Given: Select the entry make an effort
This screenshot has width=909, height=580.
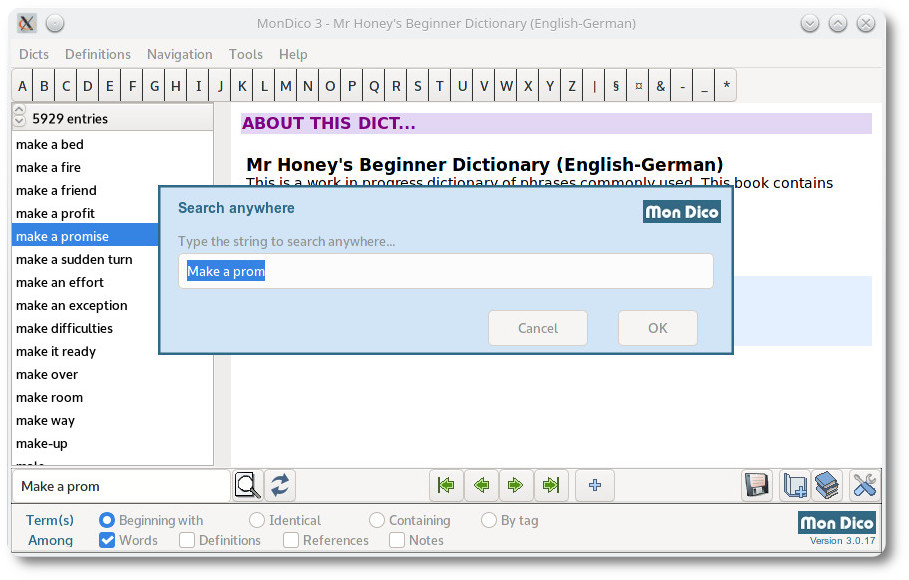Looking at the screenshot, I should tap(85, 282).
